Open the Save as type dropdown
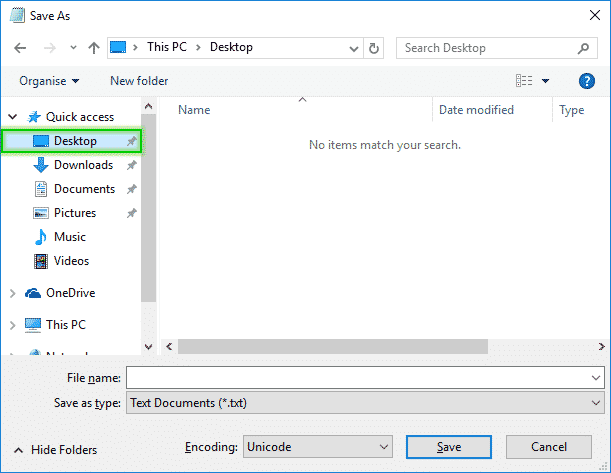611x473 pixels. pos(364,403)
